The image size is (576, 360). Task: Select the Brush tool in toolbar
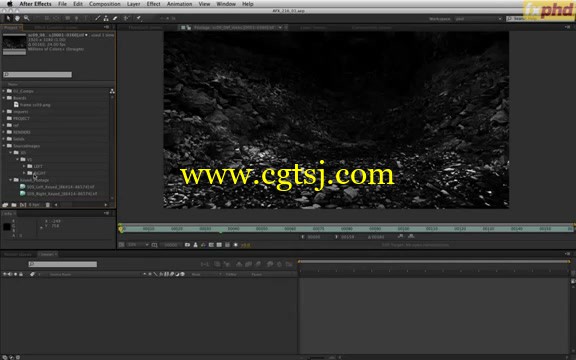pos(97,18)
